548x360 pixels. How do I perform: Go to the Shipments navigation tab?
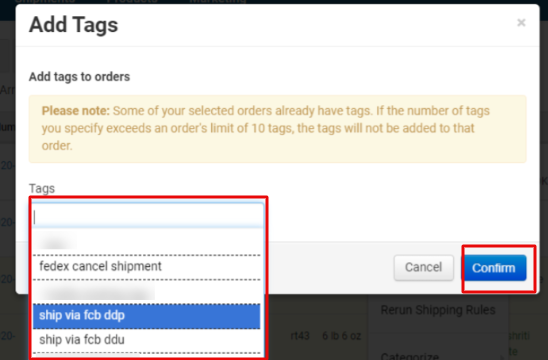click(45, 1)
